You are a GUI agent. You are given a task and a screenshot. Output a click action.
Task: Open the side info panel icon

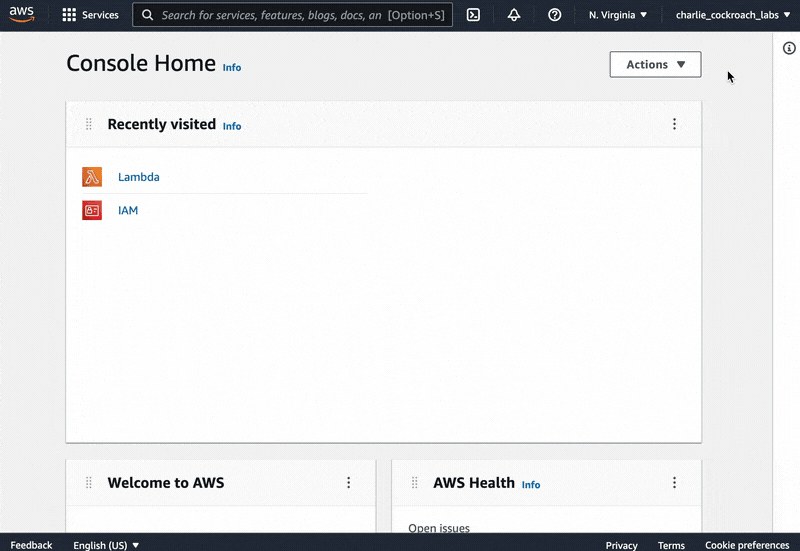(x=789, y=48)
